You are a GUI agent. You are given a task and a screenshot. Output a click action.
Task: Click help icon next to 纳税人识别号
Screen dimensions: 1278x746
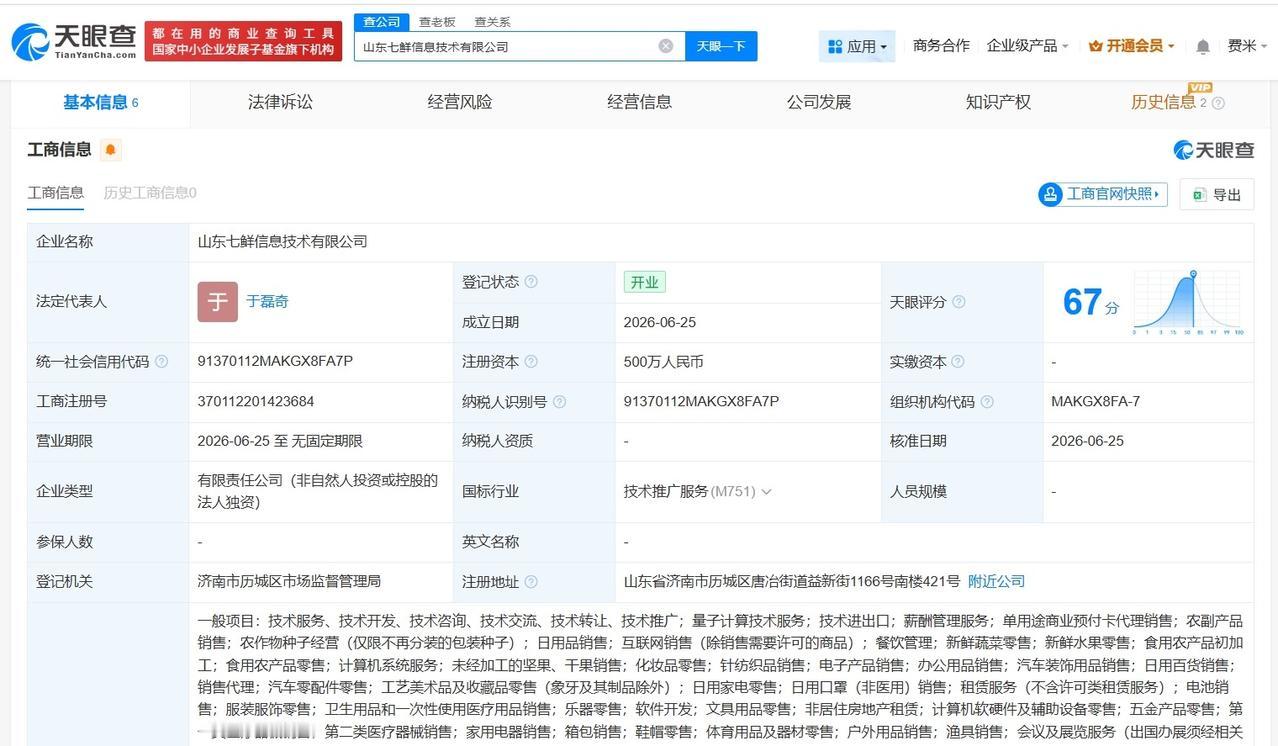(x=559, y=402)
